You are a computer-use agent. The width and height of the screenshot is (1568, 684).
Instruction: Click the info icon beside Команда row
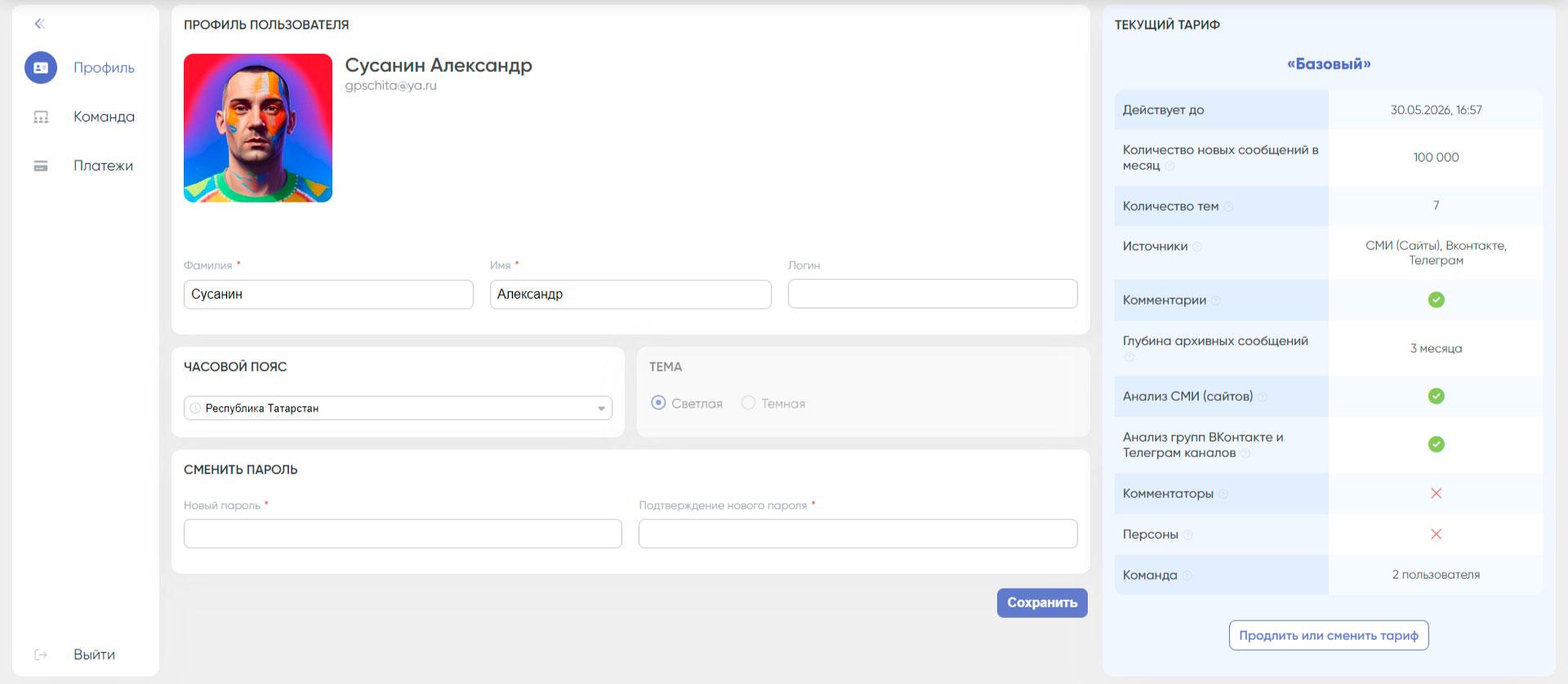pyautogui.click(x=1187, y=575)
